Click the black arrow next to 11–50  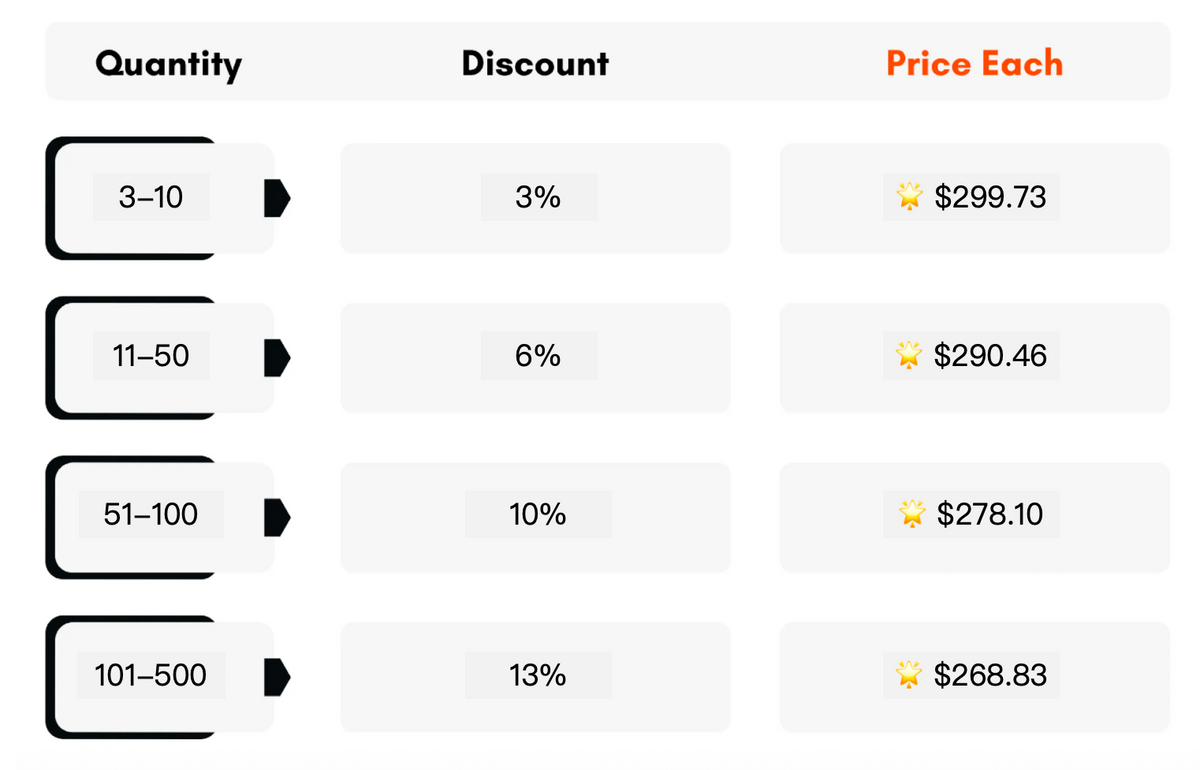[276, 356]
